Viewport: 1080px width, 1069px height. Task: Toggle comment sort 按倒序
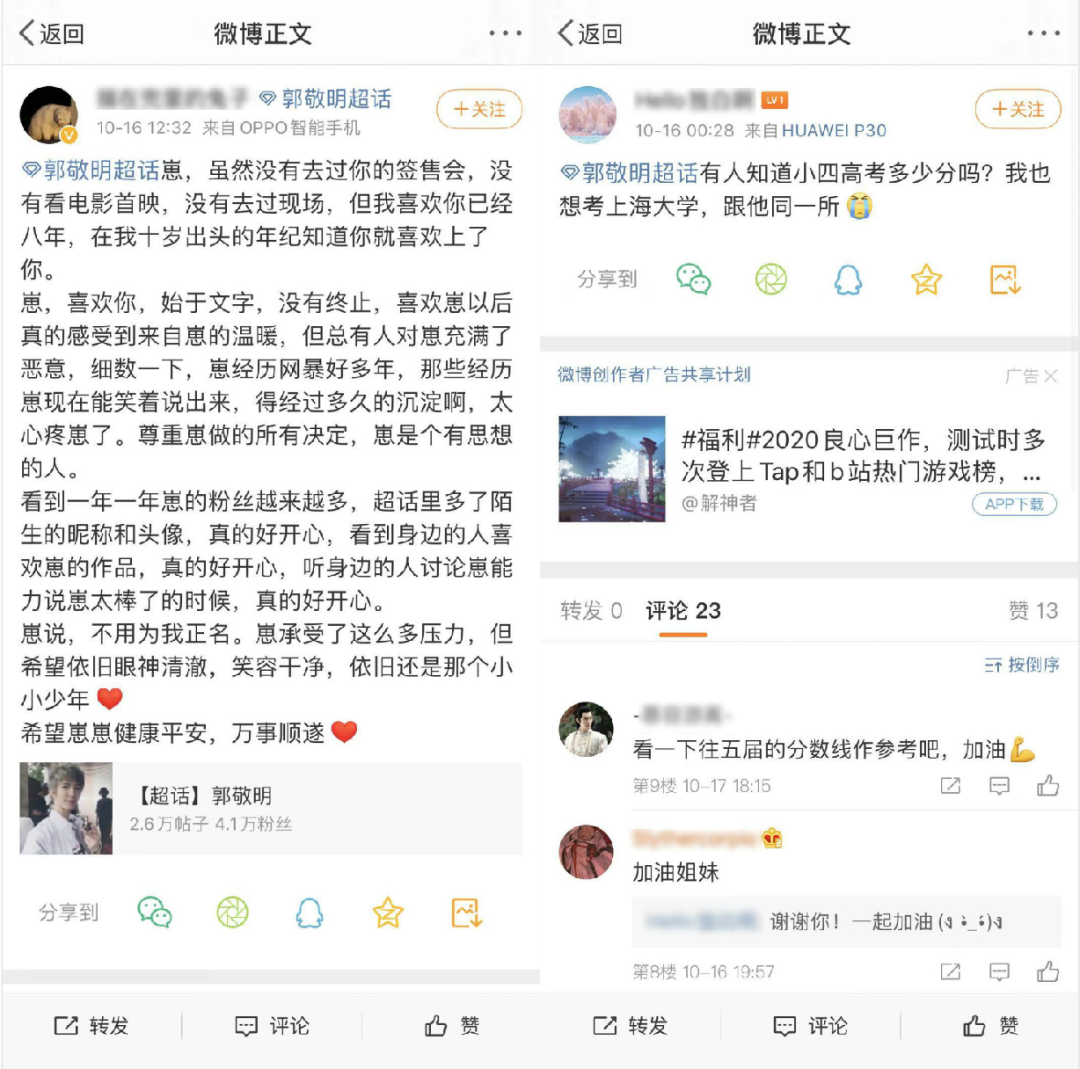tap(1021, 665)
